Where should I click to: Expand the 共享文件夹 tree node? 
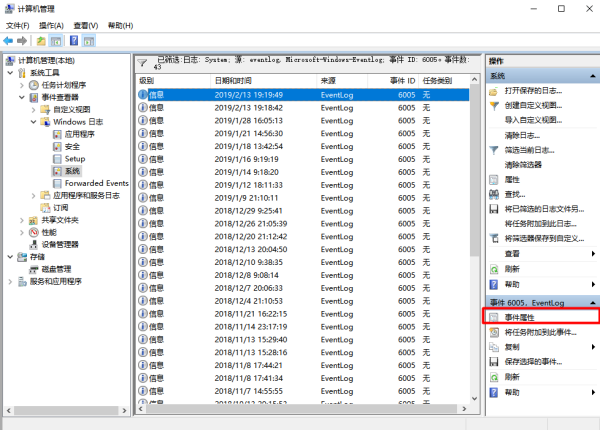pyautogui.click(x=22, y=219)
